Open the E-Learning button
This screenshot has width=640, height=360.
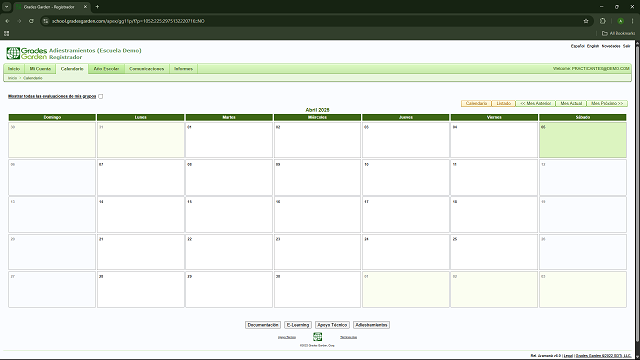[298, 325]
